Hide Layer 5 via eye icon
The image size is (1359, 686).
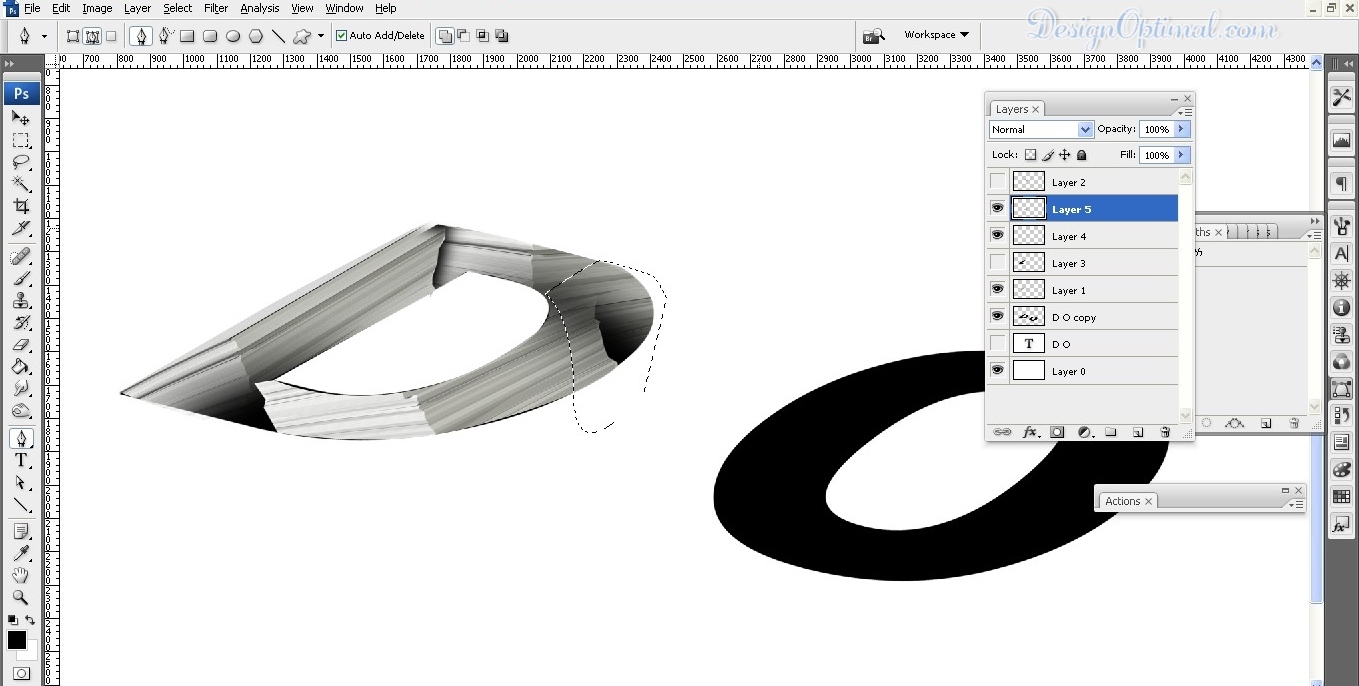pos(997,209)
